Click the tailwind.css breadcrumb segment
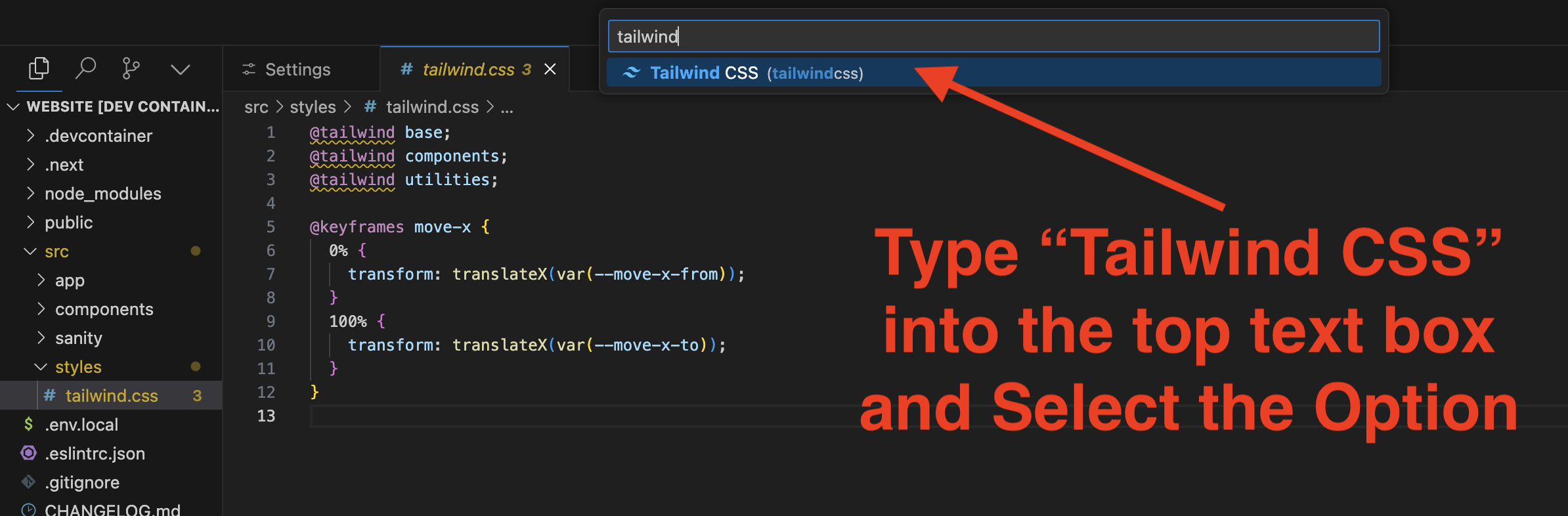This screenshot has height=516, width=1568. [x=432, y=107]
